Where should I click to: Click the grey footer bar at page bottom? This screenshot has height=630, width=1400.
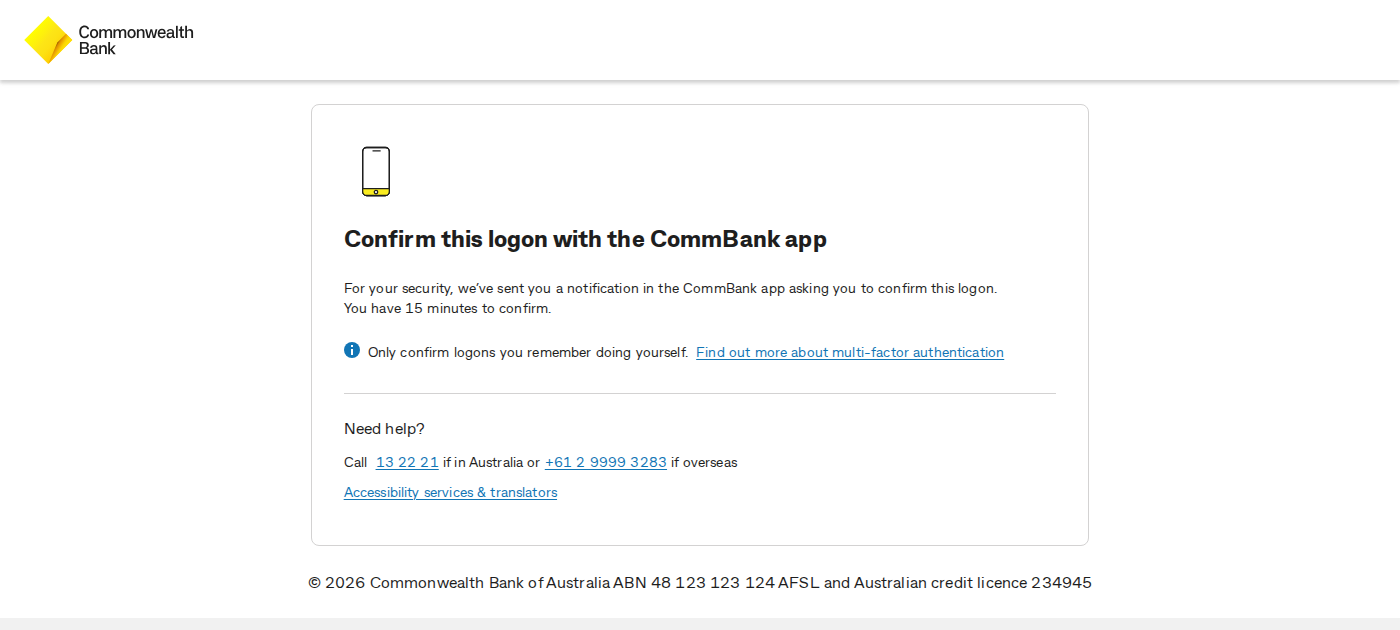[x=700, y=624]
